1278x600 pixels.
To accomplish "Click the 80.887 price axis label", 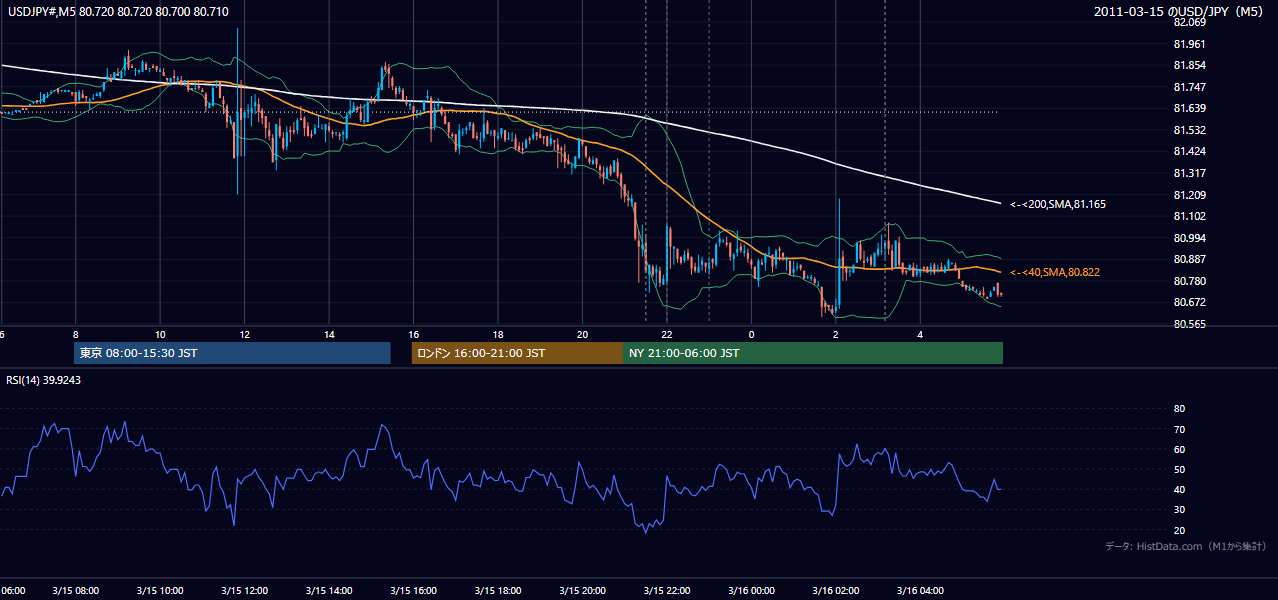I will click(1190, 259).
